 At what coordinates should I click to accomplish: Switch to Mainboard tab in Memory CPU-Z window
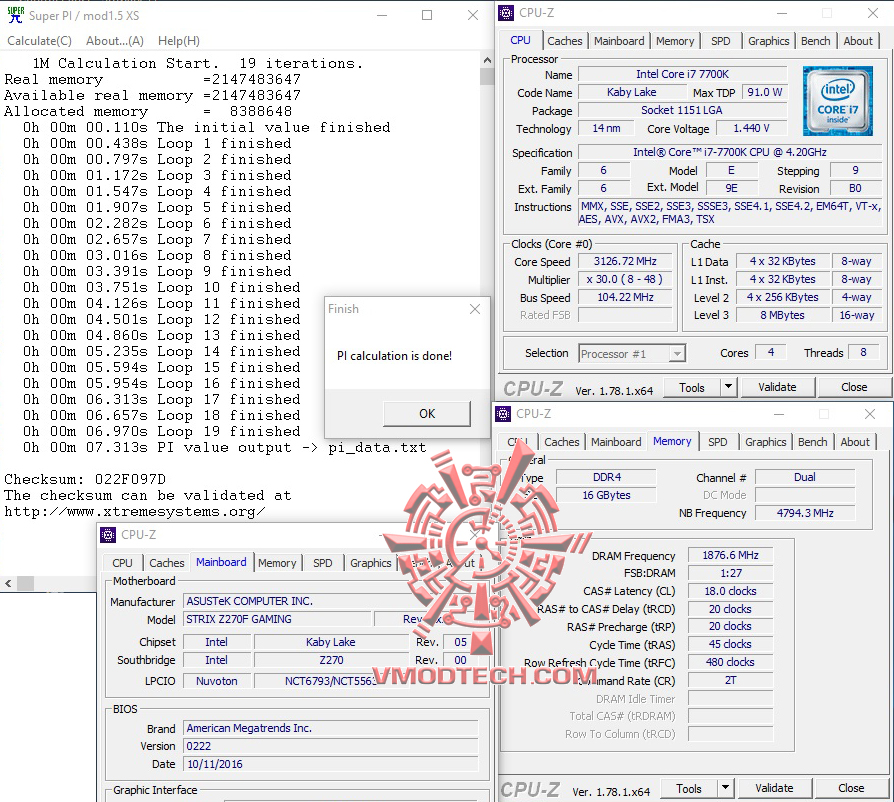point(616,442)
